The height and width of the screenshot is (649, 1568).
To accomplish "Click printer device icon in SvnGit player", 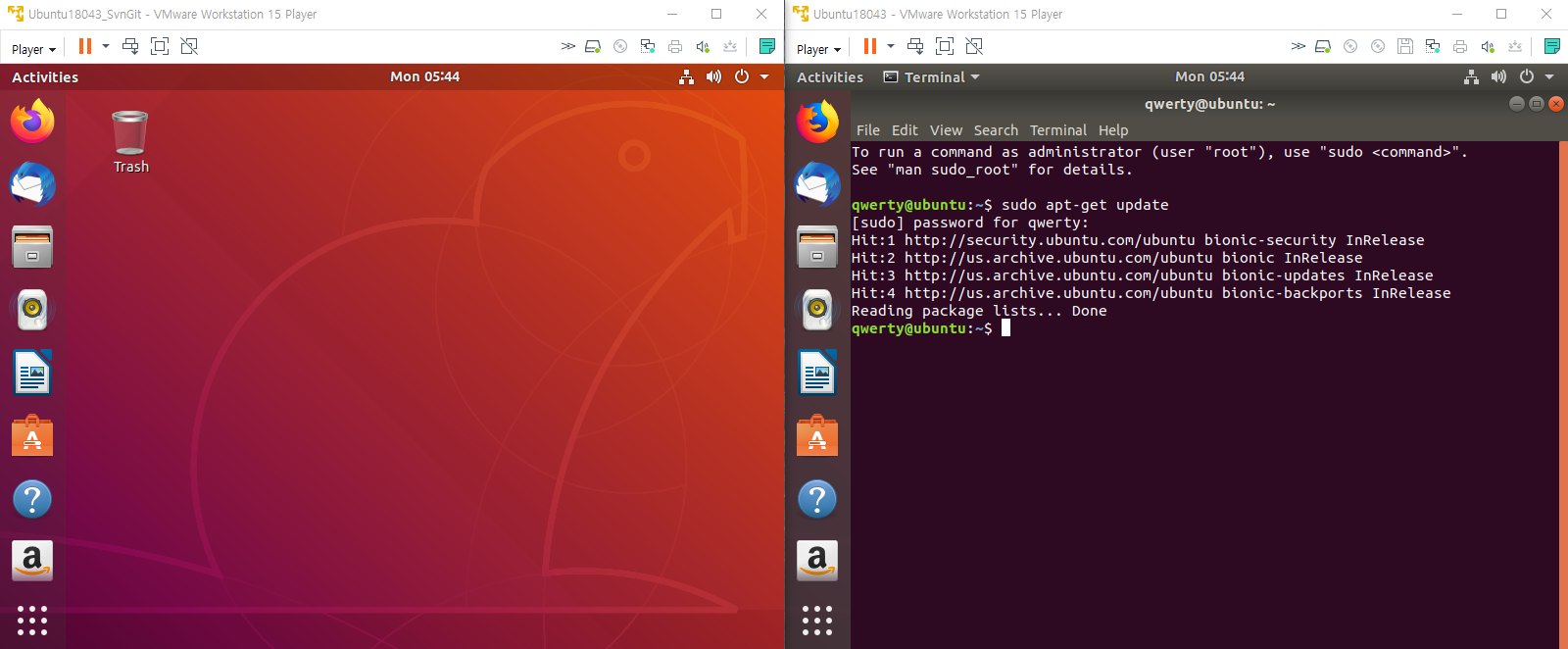I will click(675, 46).
